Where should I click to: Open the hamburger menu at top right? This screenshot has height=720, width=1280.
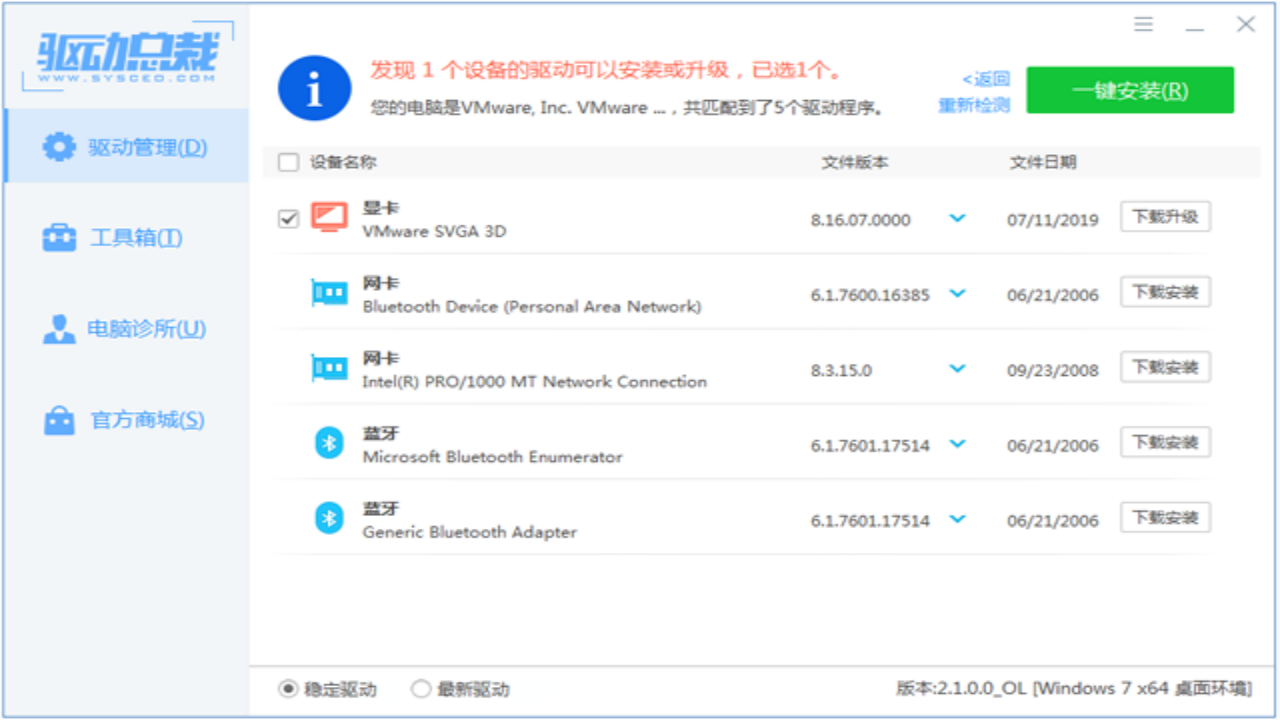click(1143, 25)
